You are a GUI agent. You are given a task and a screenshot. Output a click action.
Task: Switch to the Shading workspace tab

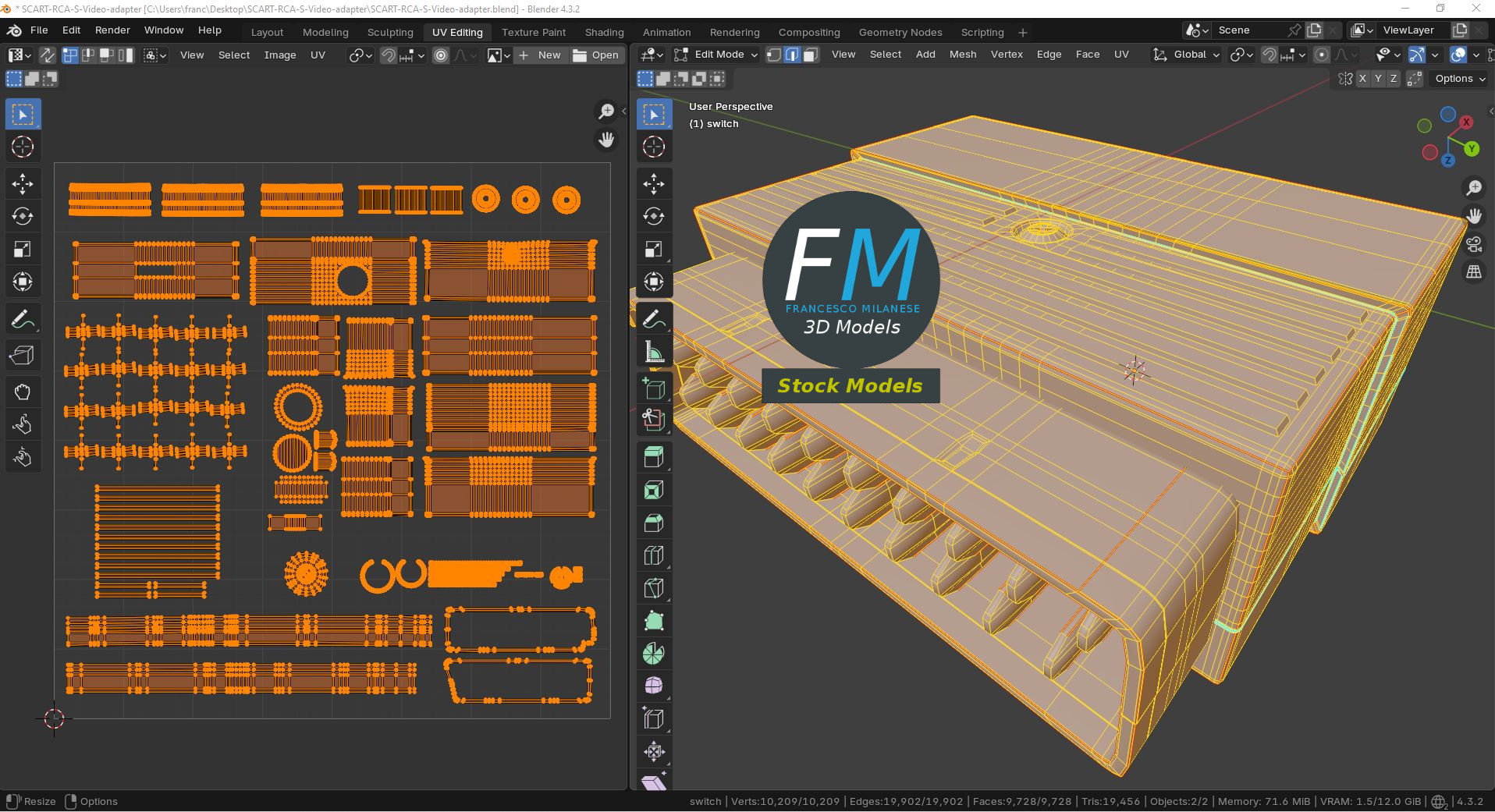604,32
